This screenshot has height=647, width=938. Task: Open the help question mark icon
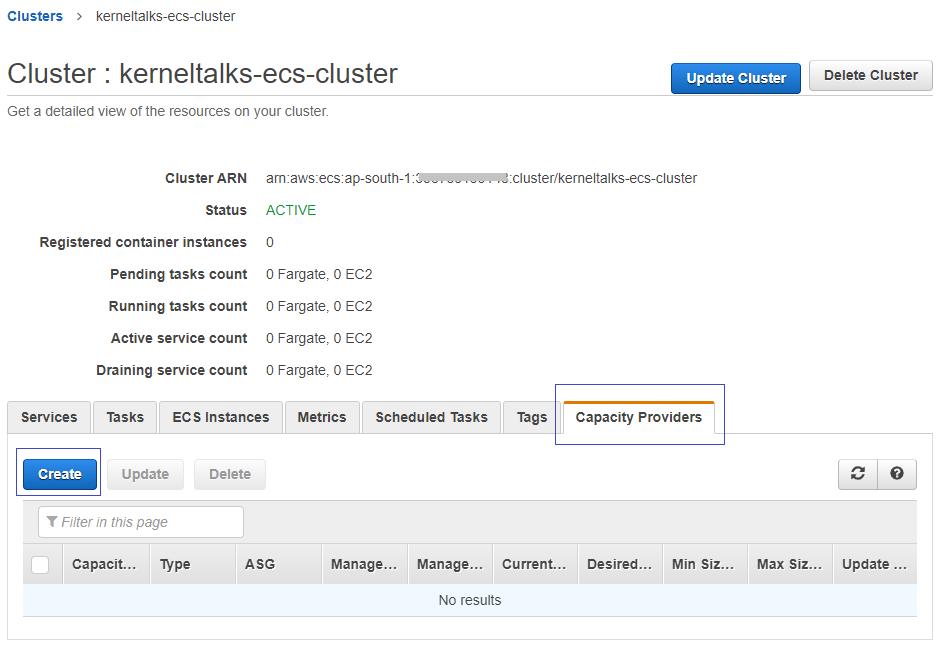point(897,474)
